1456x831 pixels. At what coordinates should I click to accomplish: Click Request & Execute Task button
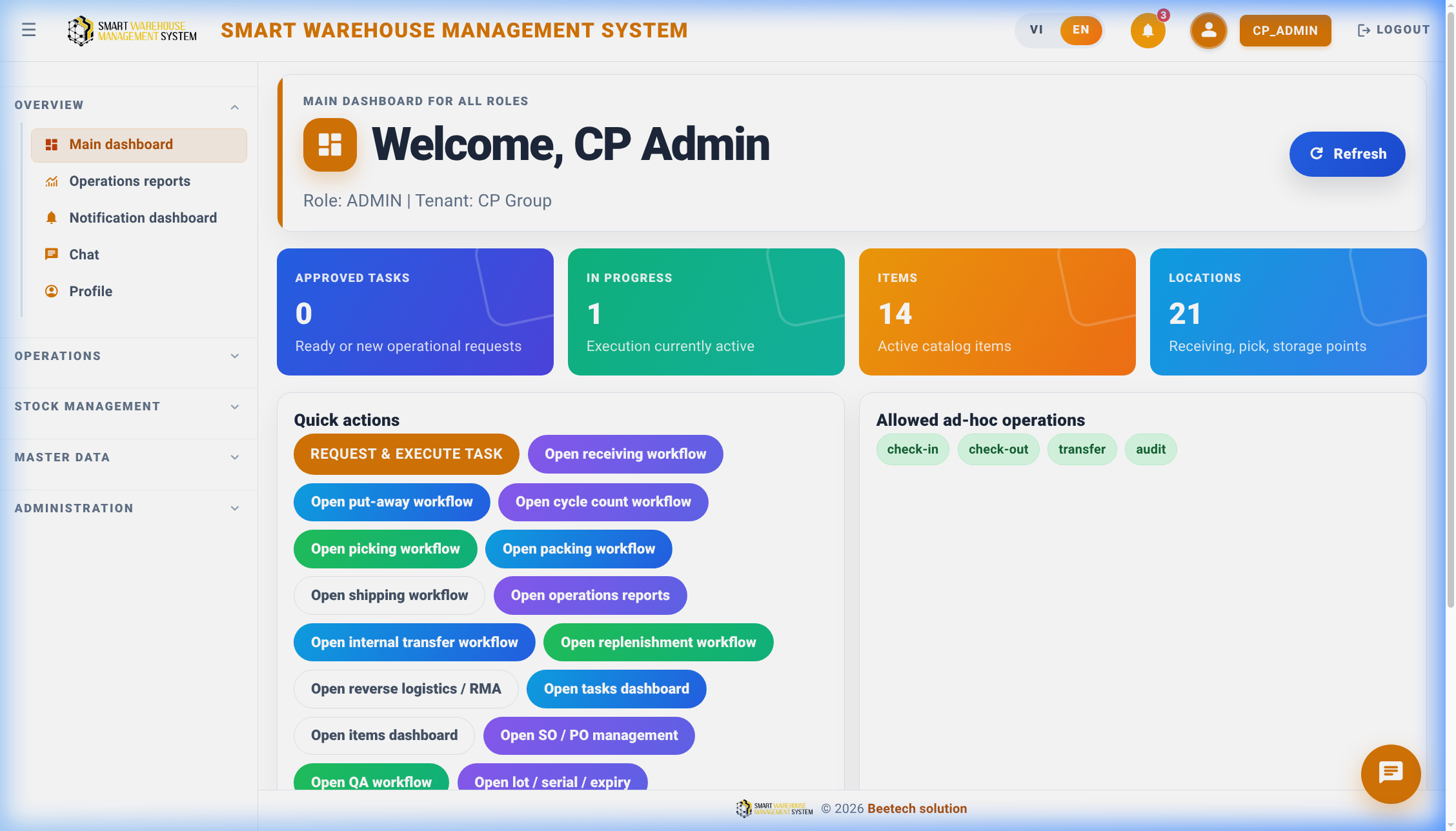pos(406,454)
